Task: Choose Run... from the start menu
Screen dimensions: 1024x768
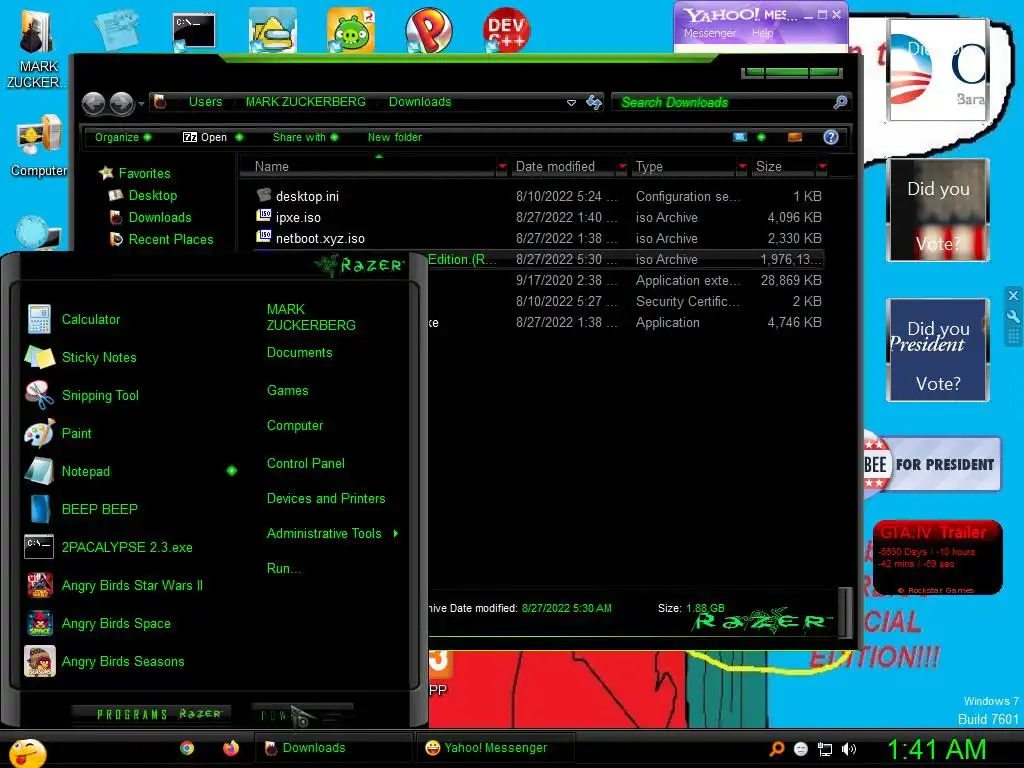Action: pos(284,568)
